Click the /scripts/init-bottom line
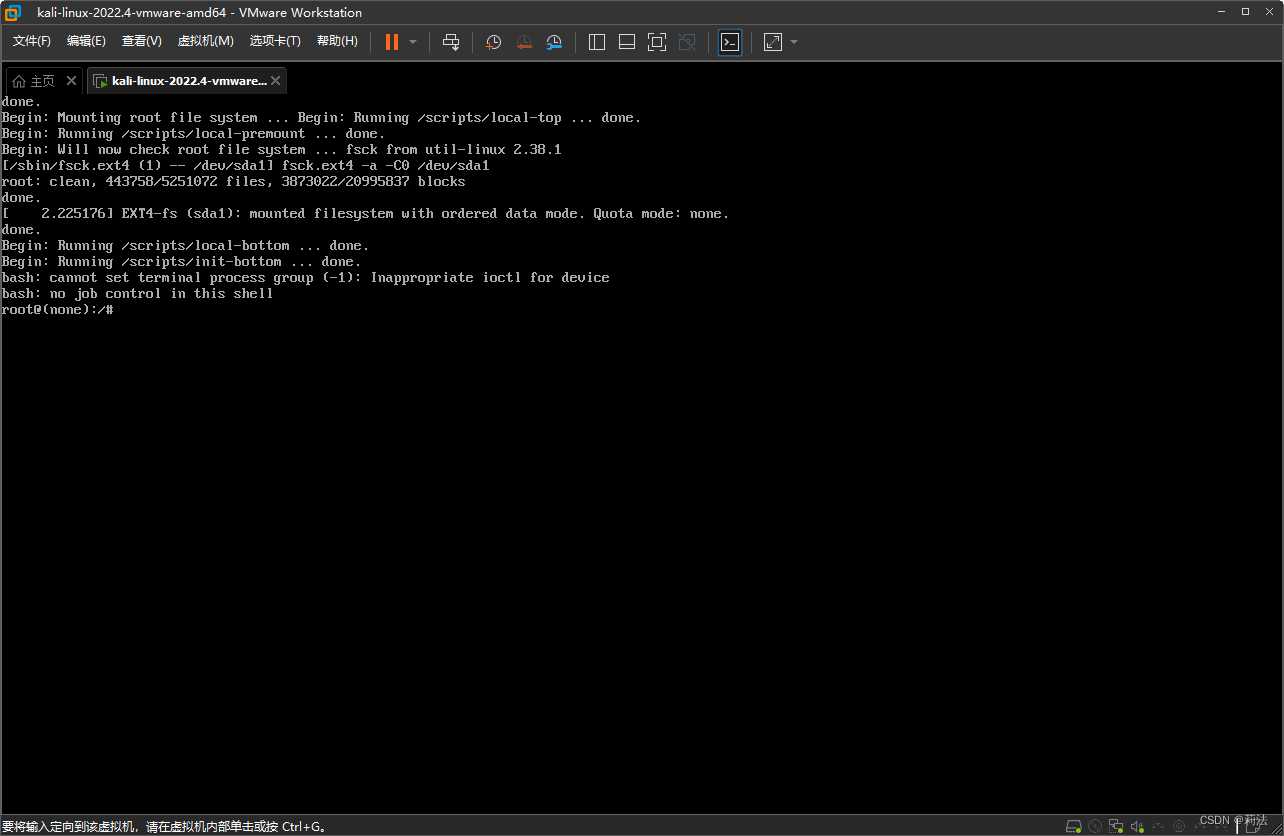Viewport: 1284px width, 836px height. point(182,262)
